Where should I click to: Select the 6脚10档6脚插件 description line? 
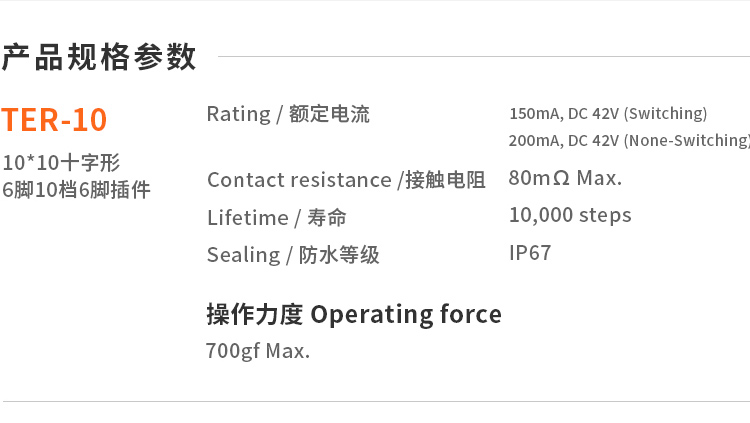pyautogui.click(x=76, y=189)
